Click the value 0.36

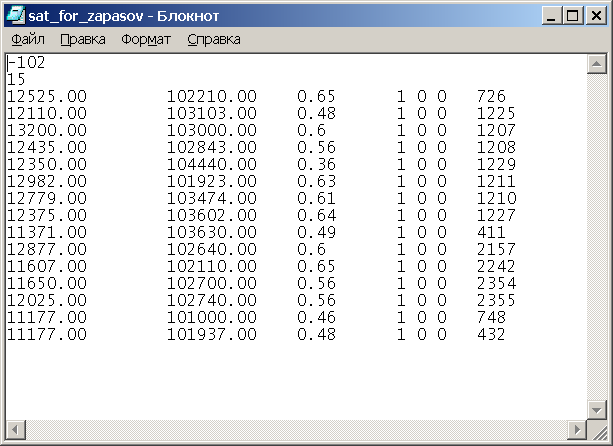tap(316, 165)
